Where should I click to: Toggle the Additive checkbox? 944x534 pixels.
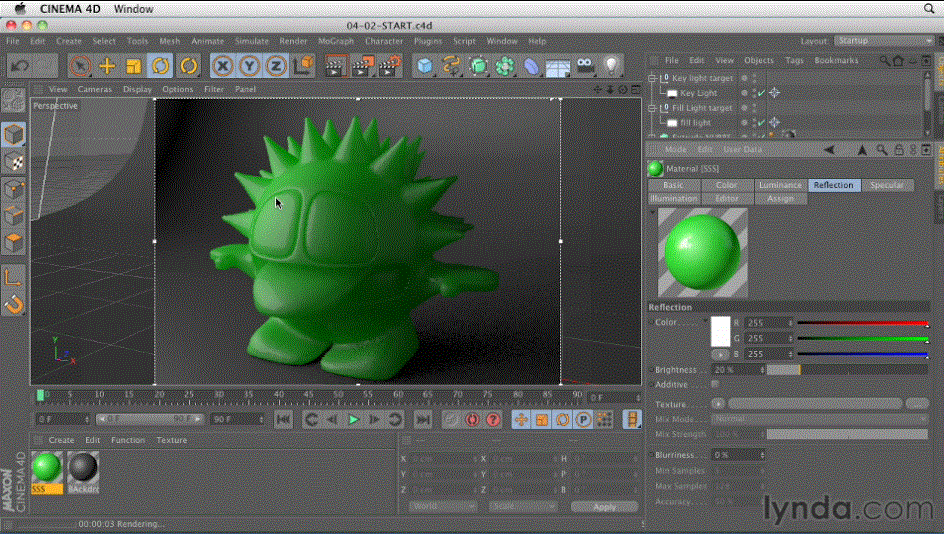715,384
